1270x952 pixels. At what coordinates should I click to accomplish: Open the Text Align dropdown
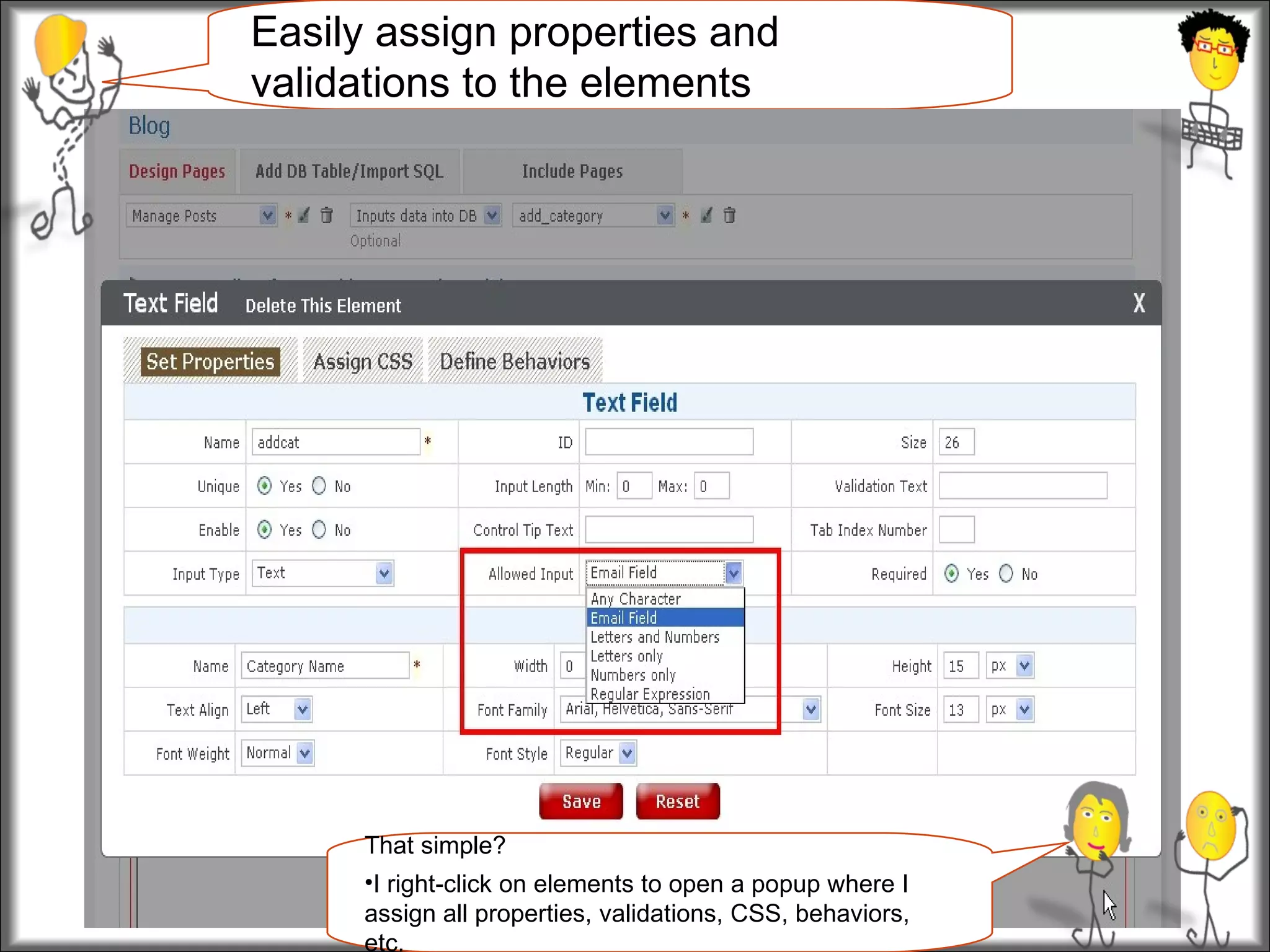277,709
